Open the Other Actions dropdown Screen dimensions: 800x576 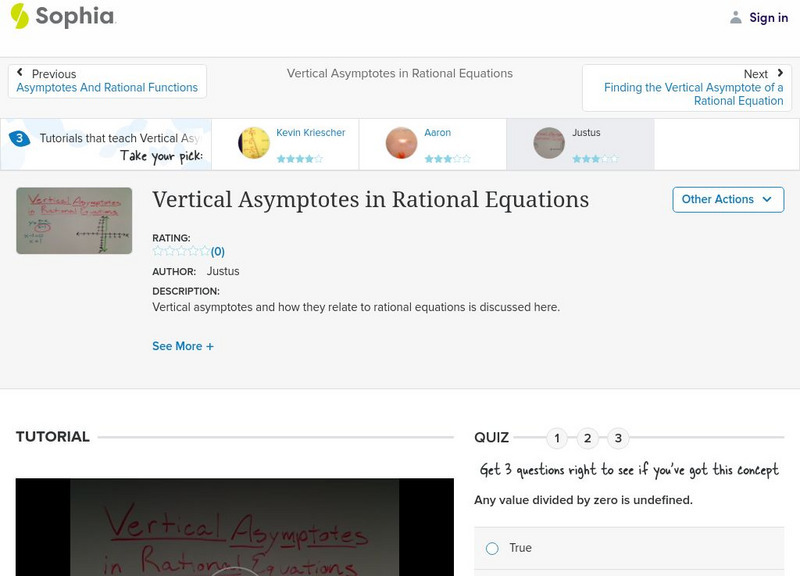pos(727,199)
